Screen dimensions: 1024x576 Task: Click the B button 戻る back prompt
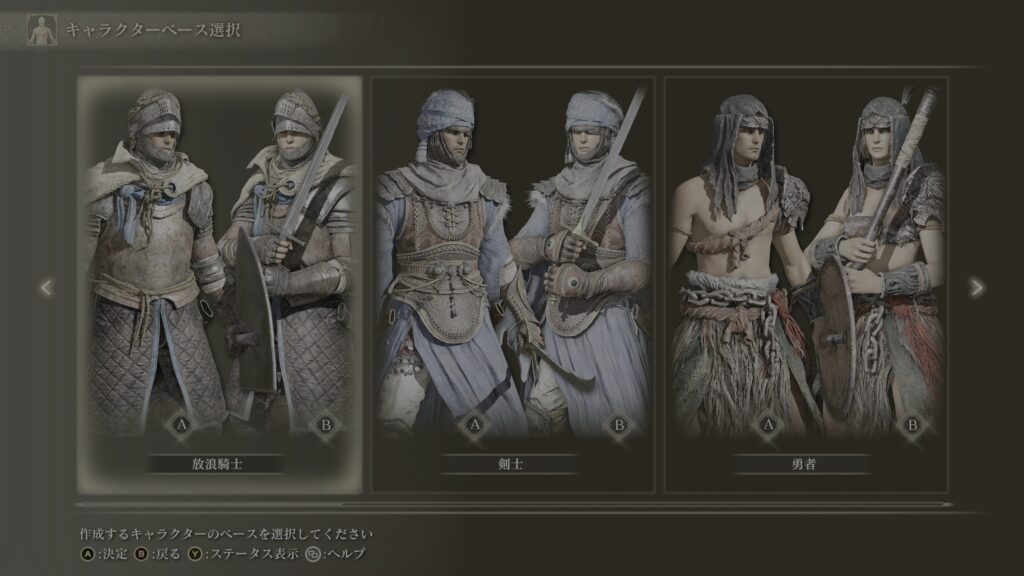(x=157, y=554)
